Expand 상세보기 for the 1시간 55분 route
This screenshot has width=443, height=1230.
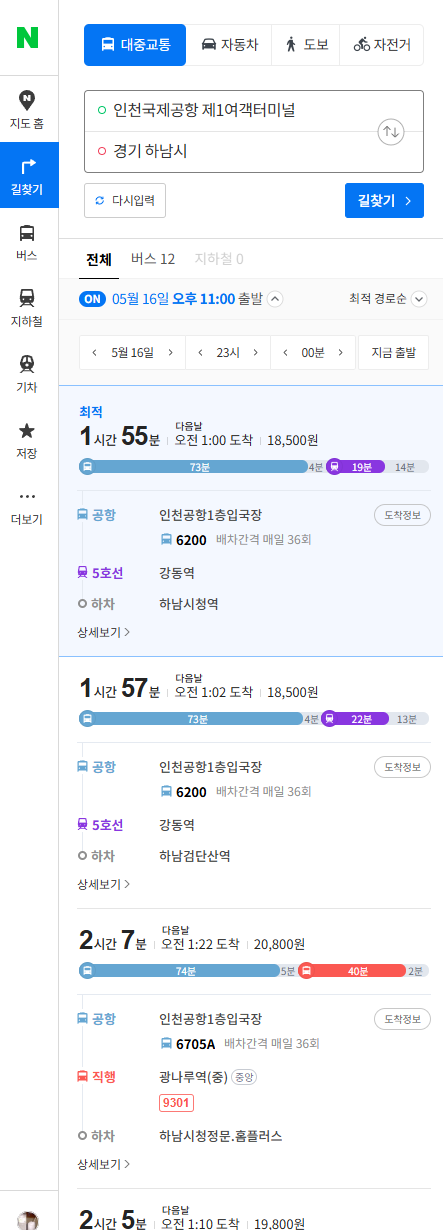(x=104, y=632)
